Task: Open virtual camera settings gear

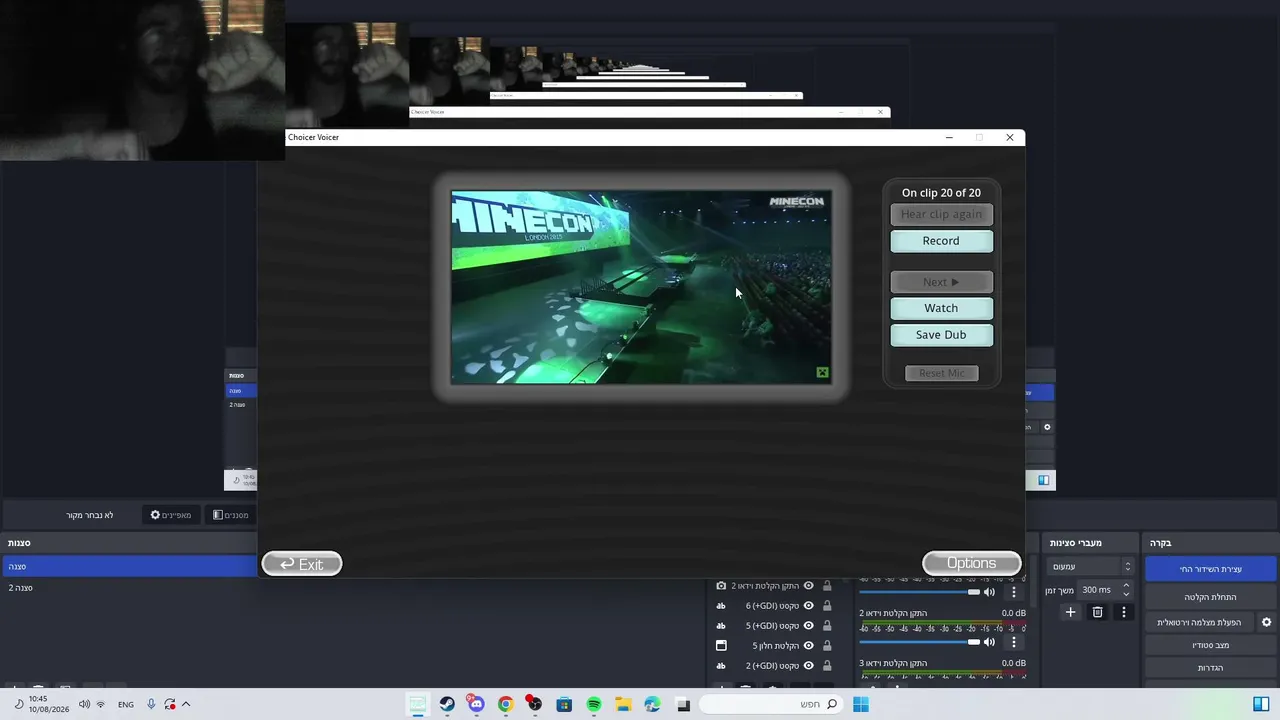Action: click(x=1266, y=622)
